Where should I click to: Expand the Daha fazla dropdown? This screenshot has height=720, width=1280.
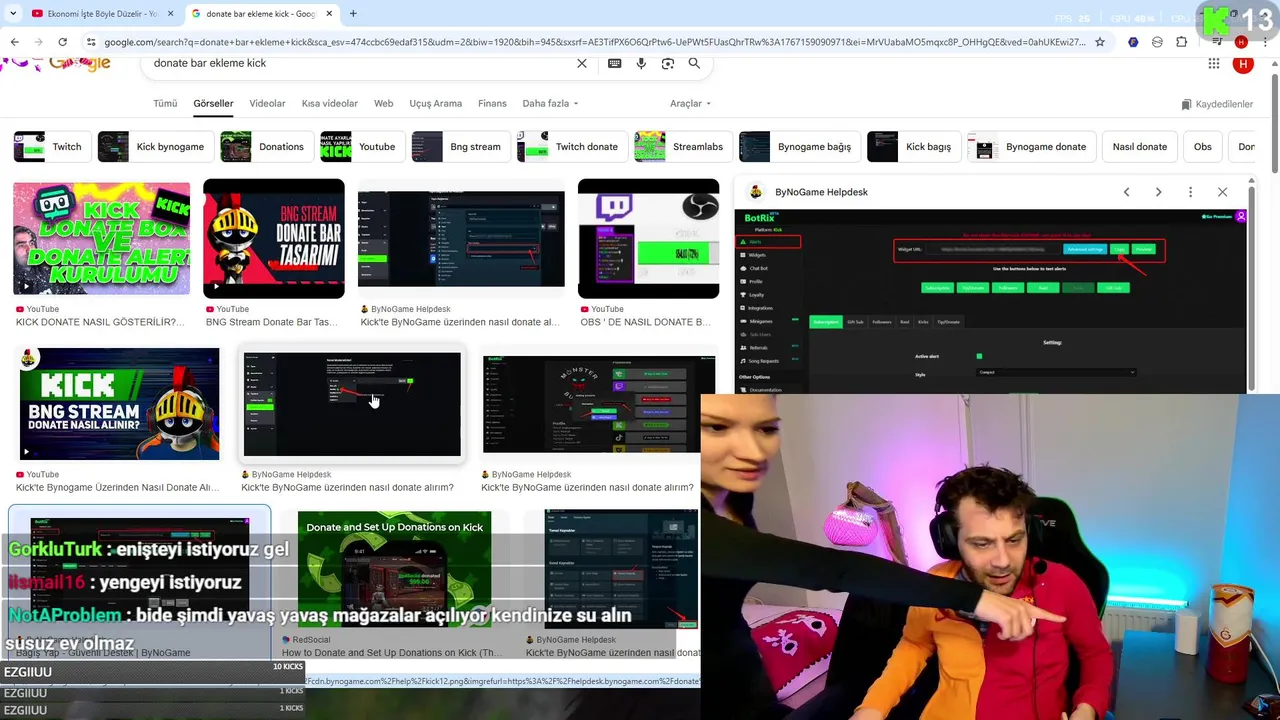point(550,103)
